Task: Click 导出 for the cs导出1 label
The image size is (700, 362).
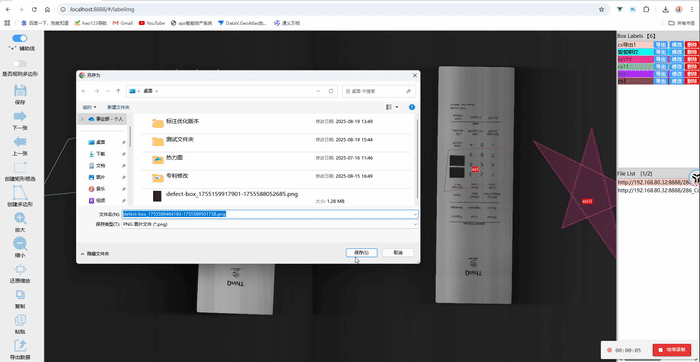Action: pos(660,45)
